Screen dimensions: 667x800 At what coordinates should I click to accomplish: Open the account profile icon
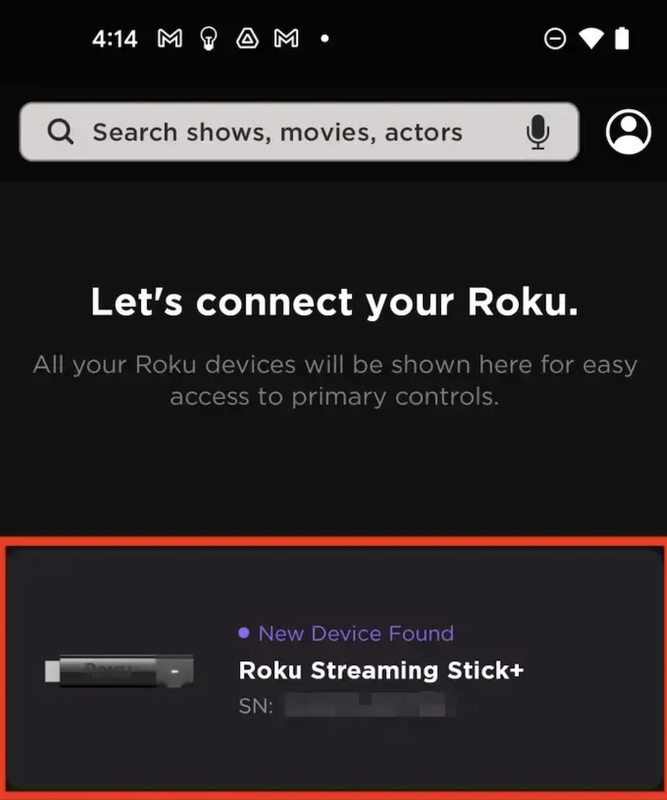628,132
